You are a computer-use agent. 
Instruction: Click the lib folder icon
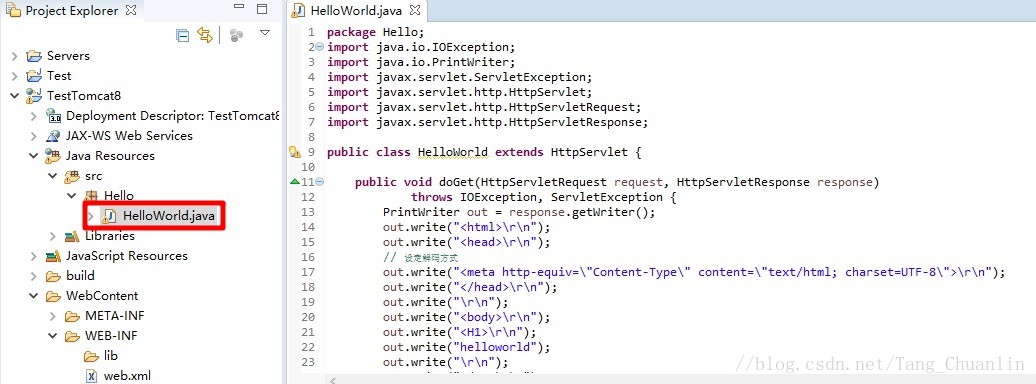[x=91, y=356]
